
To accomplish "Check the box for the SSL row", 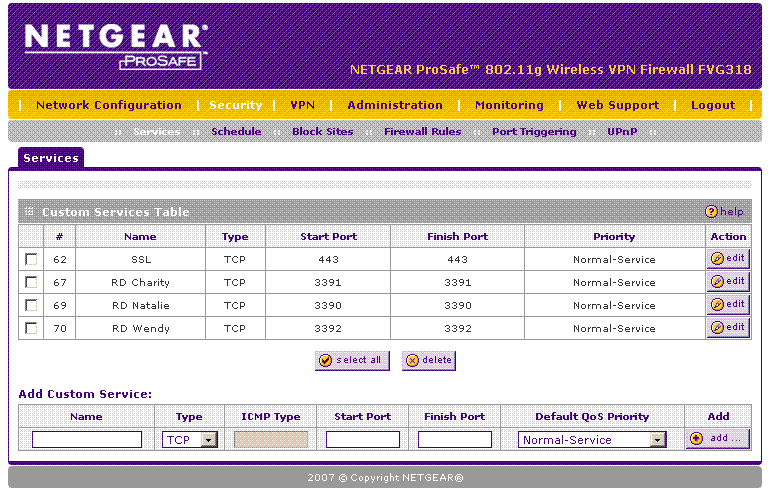I will [x=31, y=260].
